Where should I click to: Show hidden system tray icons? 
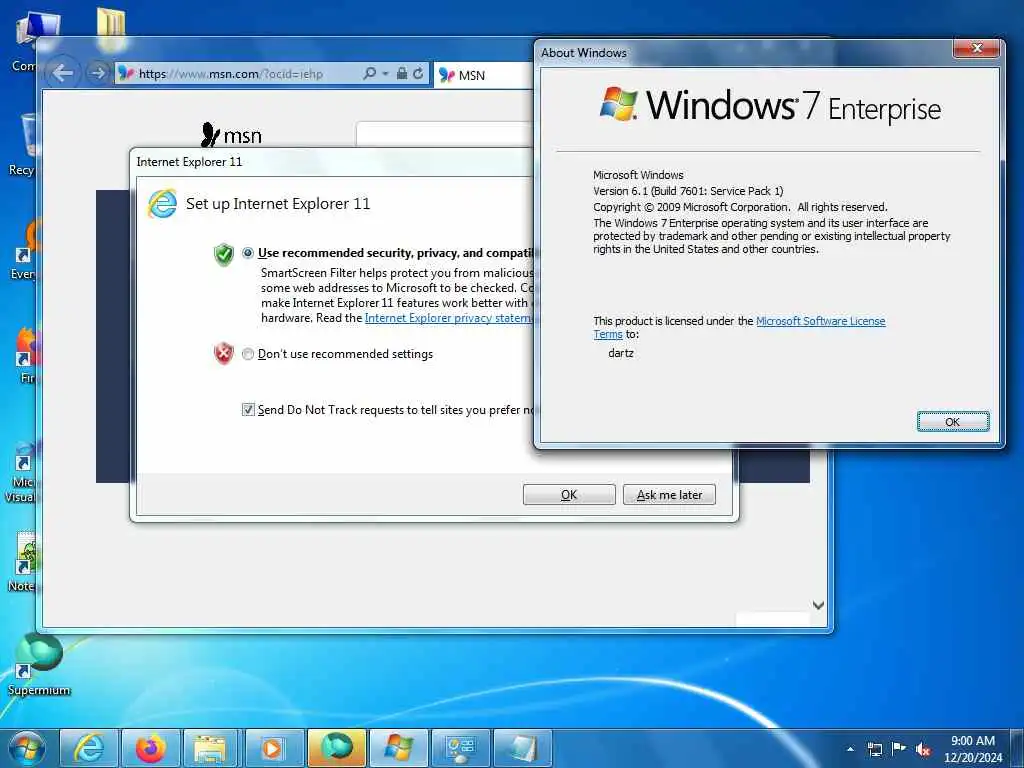(x=850, y=749)
